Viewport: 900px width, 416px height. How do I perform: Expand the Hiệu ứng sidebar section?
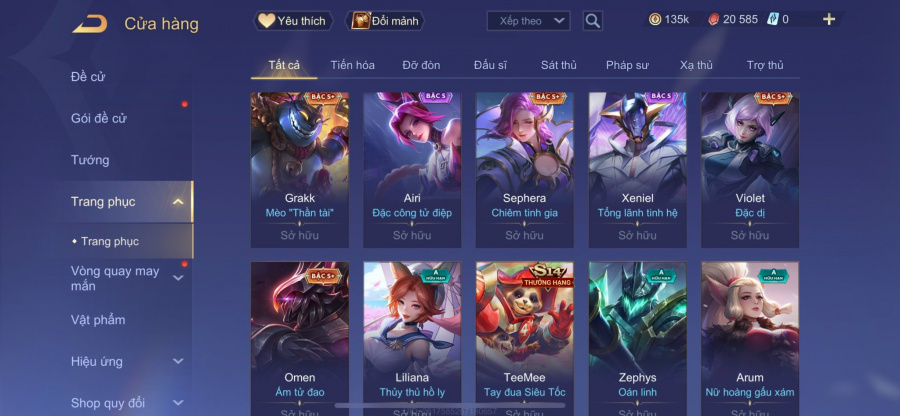(178, 361)
